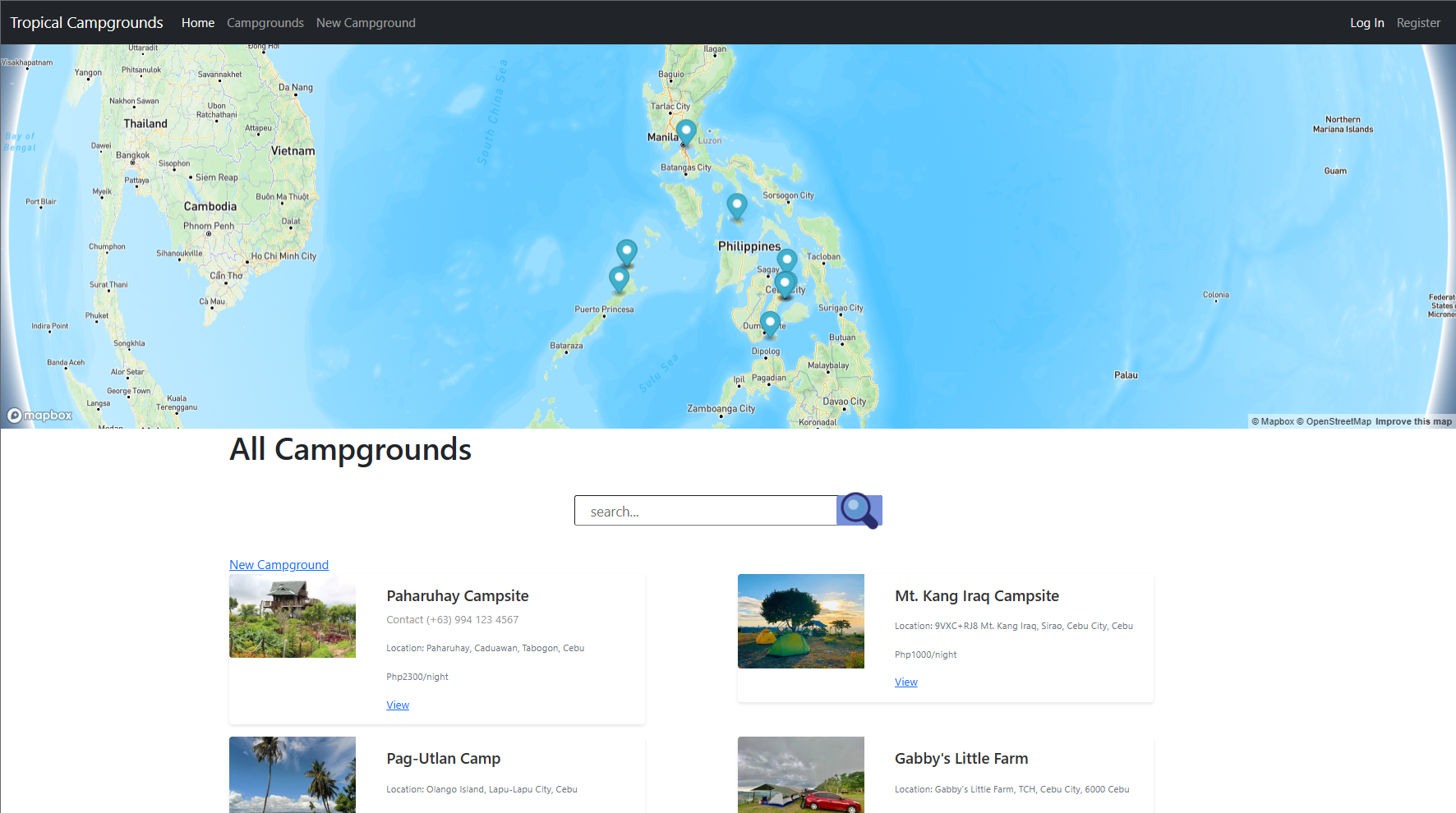This screenshot has height=813, width=1456.
Task: Click the Improve this map link
Action: [1413, 421]
